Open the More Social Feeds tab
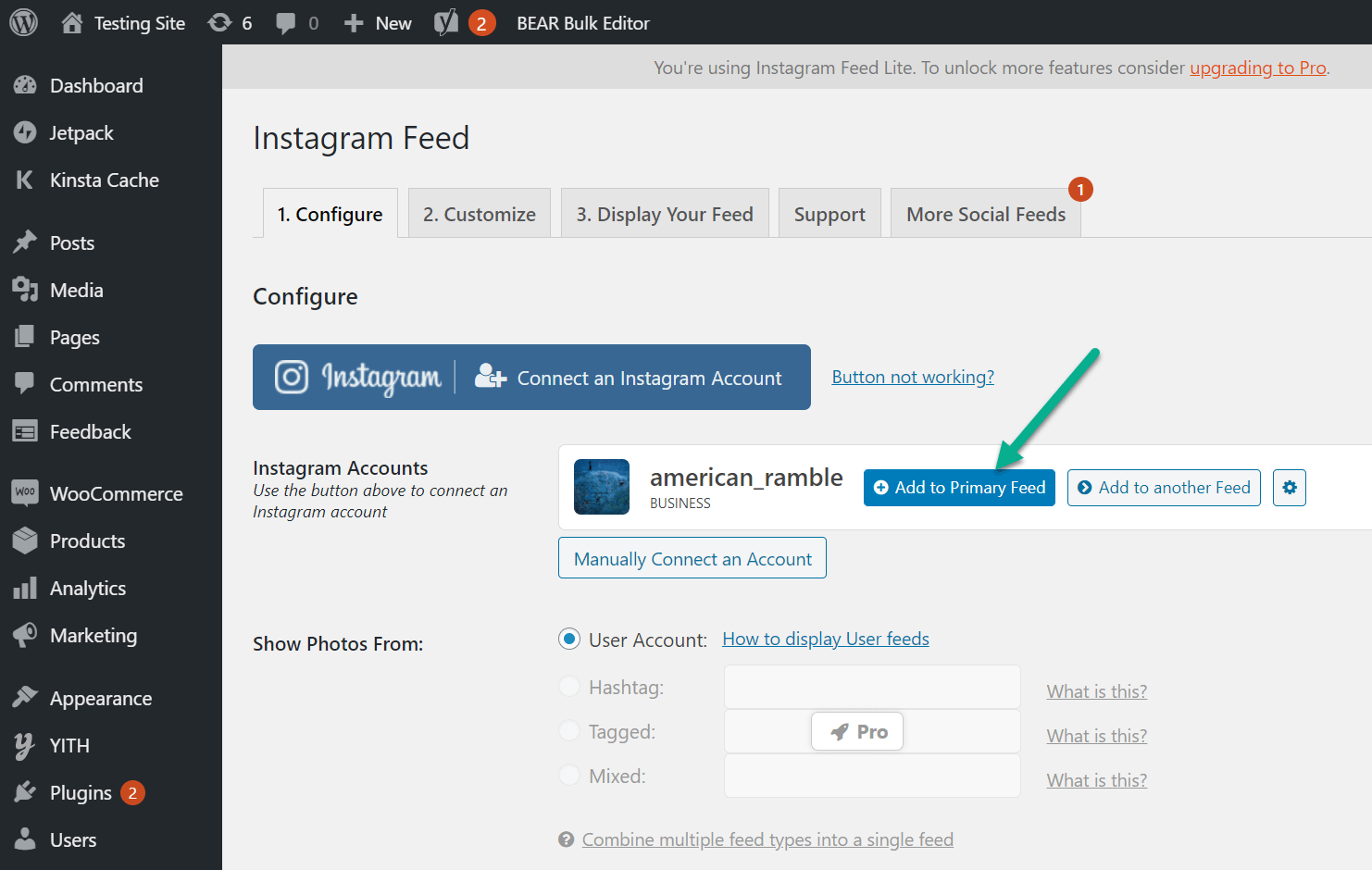This screenshot has width=1372, height=870. pyautogui.click(x=985, y=214)
